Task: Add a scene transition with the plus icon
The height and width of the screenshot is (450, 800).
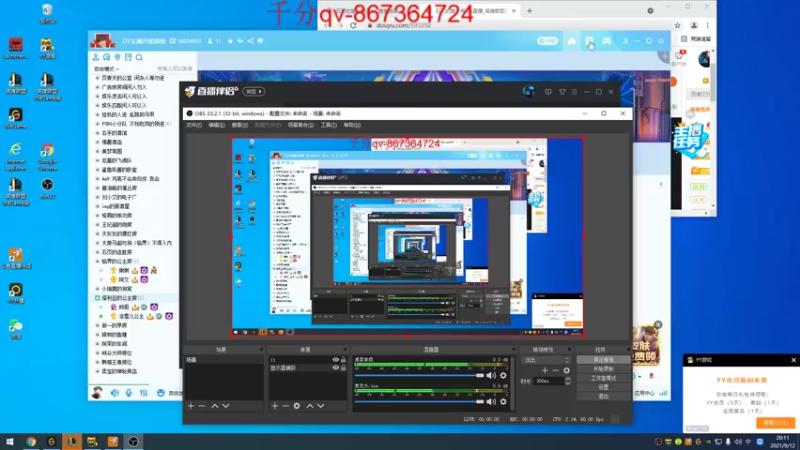Action: pos(545,370)
